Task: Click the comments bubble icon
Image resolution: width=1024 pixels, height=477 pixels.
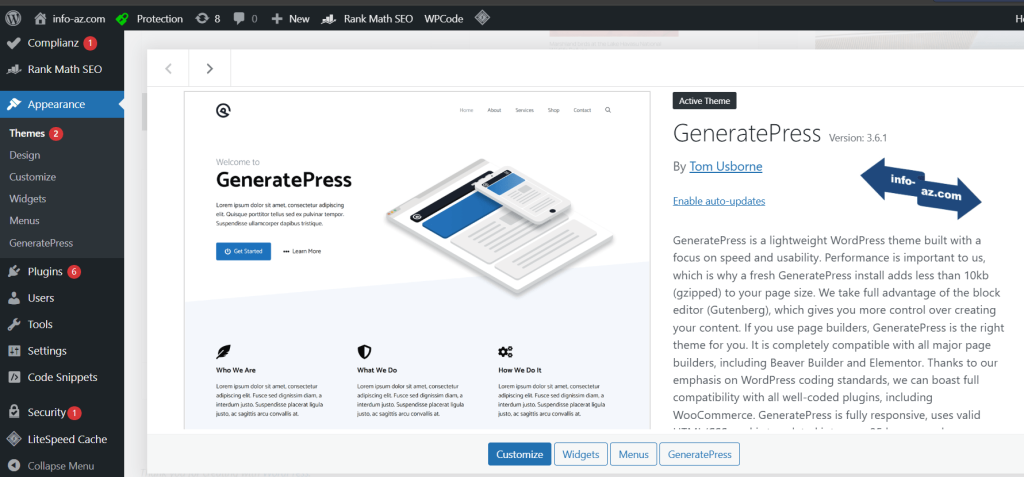Action: click(x=240, y=18)
